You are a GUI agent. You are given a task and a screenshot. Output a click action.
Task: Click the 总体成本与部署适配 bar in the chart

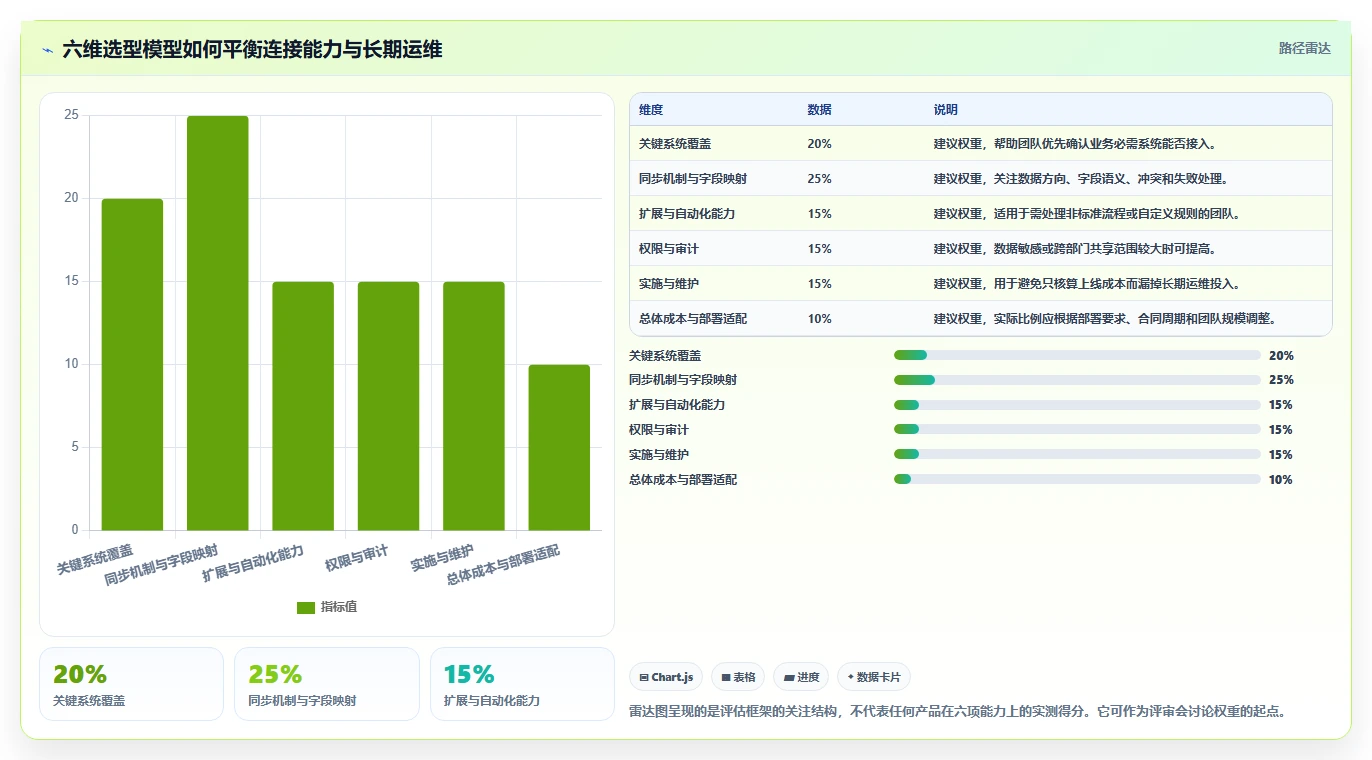[x=559, y=447]
